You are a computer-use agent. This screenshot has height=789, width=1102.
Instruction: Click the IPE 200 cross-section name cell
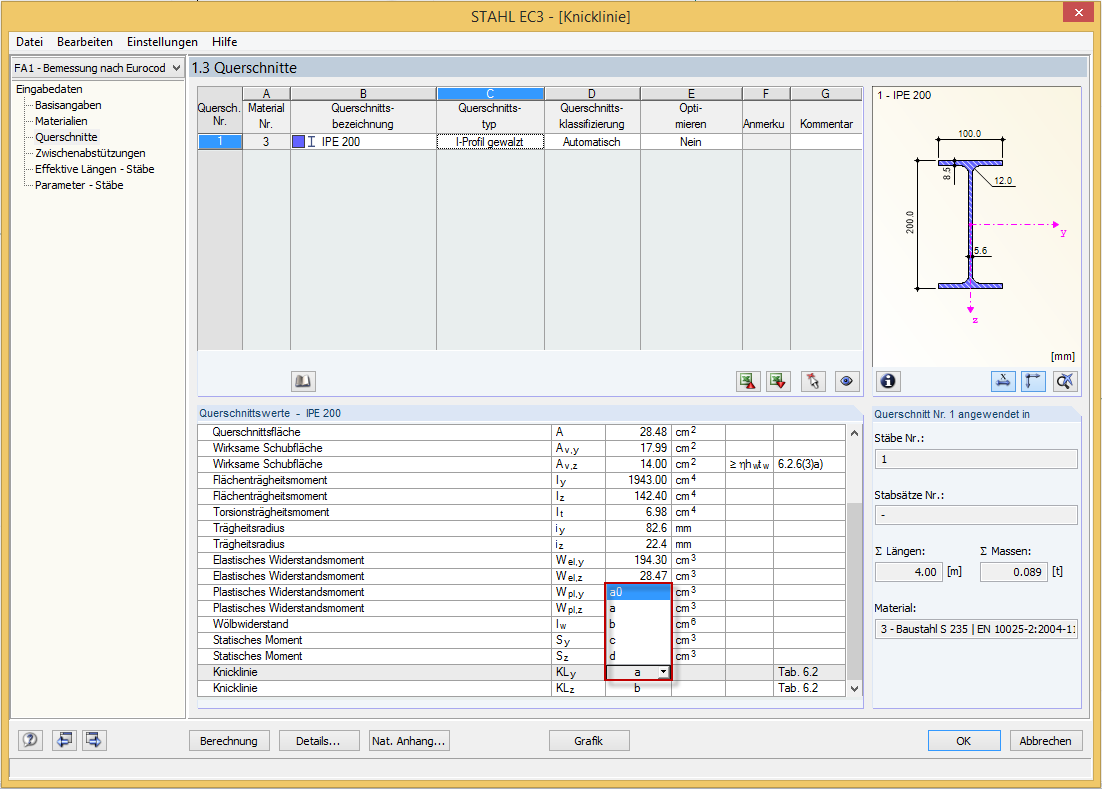[363, 142]
